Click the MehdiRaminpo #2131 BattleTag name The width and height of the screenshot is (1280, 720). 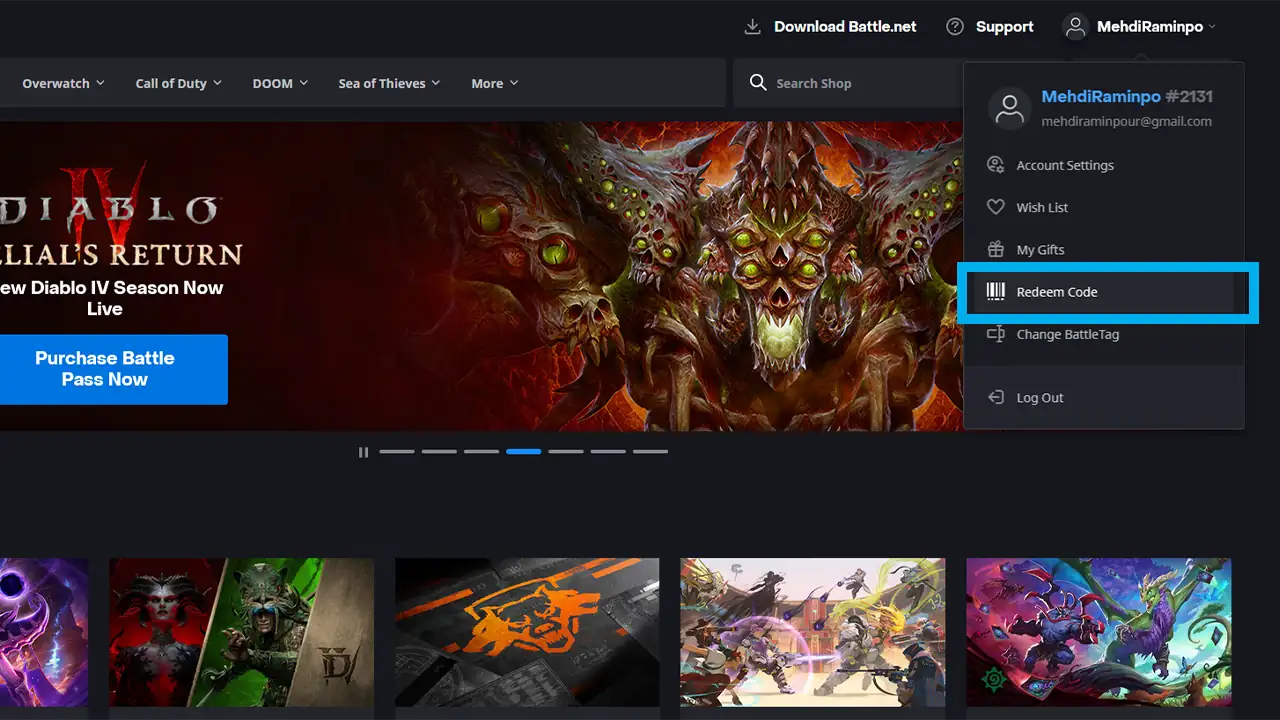[x=1127, y=97]
